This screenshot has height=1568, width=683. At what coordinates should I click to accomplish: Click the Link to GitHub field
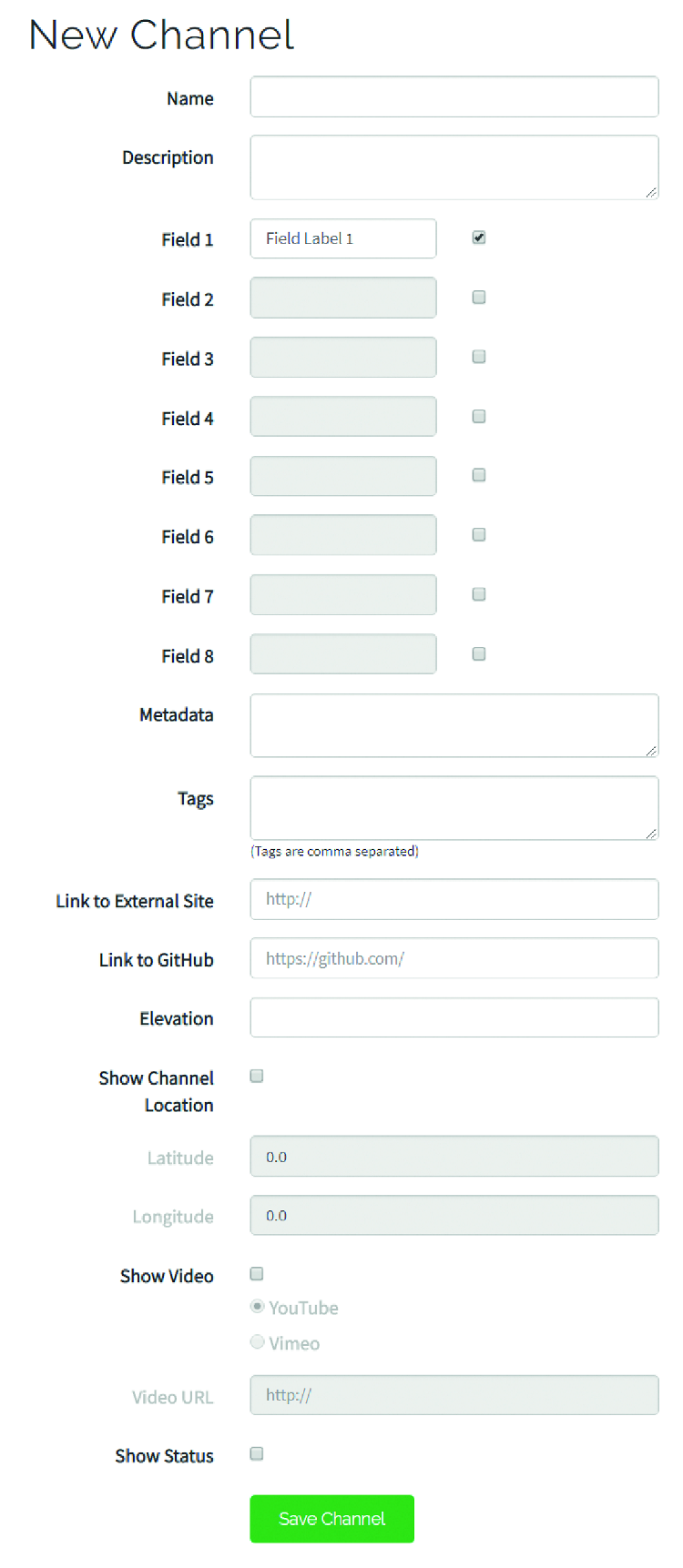coord(454,958)
